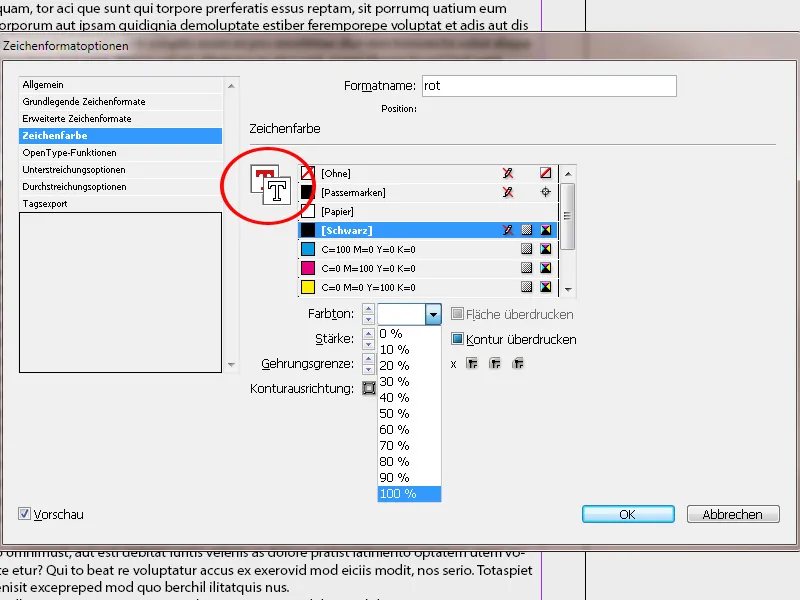Screen dimensions: 800x600
Task: Open the Farbton dropdown arrow
Action: coord(433,314)
